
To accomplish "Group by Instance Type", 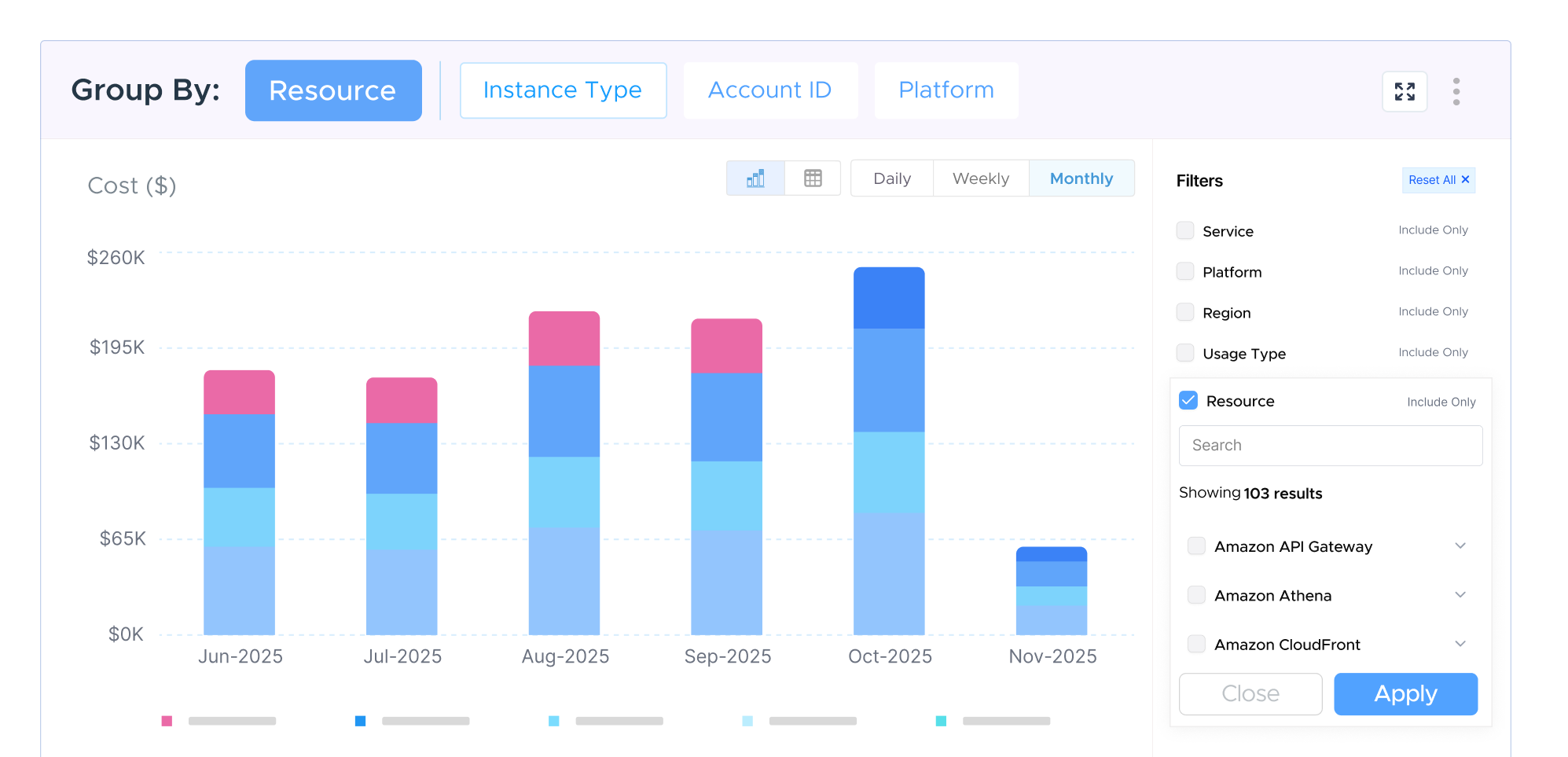I will (x=563, y=90).
